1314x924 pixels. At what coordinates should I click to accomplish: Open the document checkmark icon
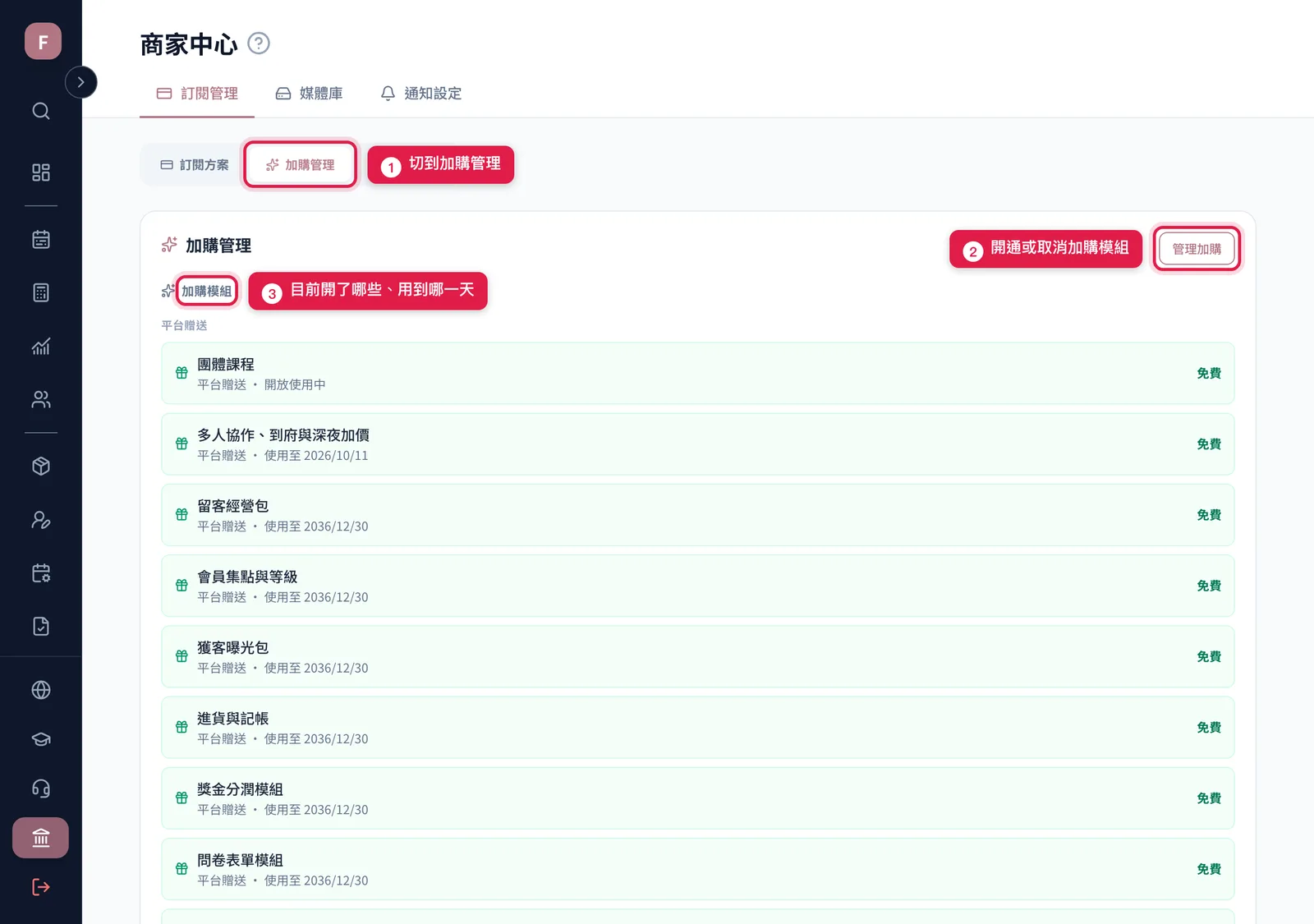click(41, 627)
